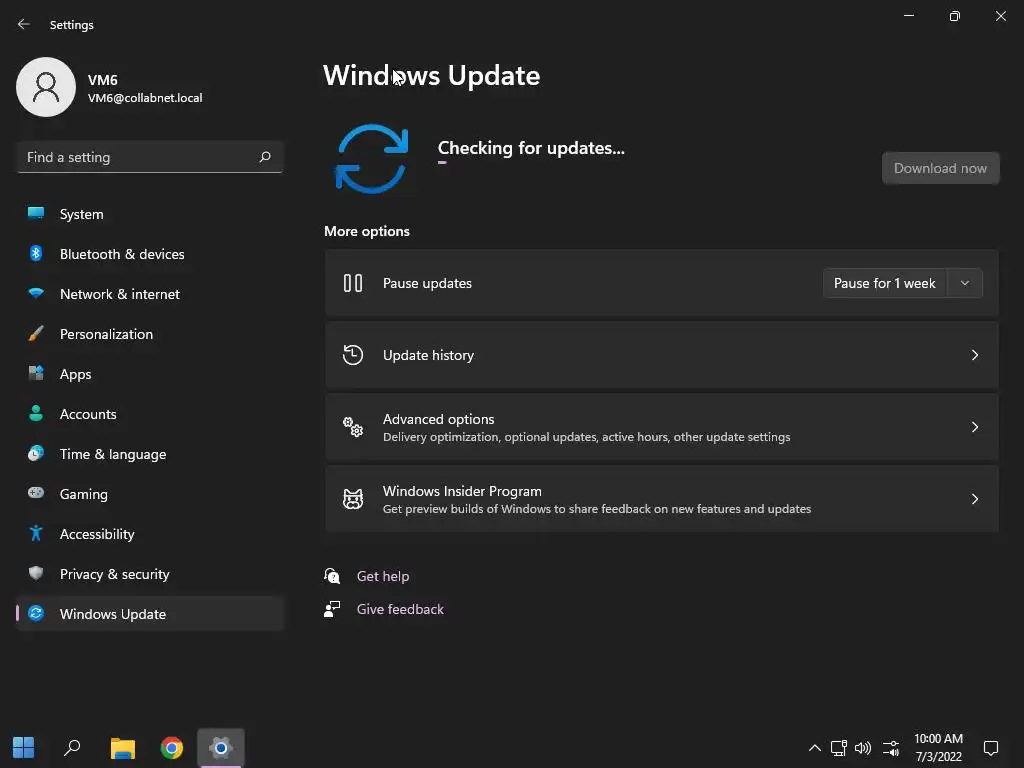
Task: Open the network tray icon
Action: [x=839, y=748]
